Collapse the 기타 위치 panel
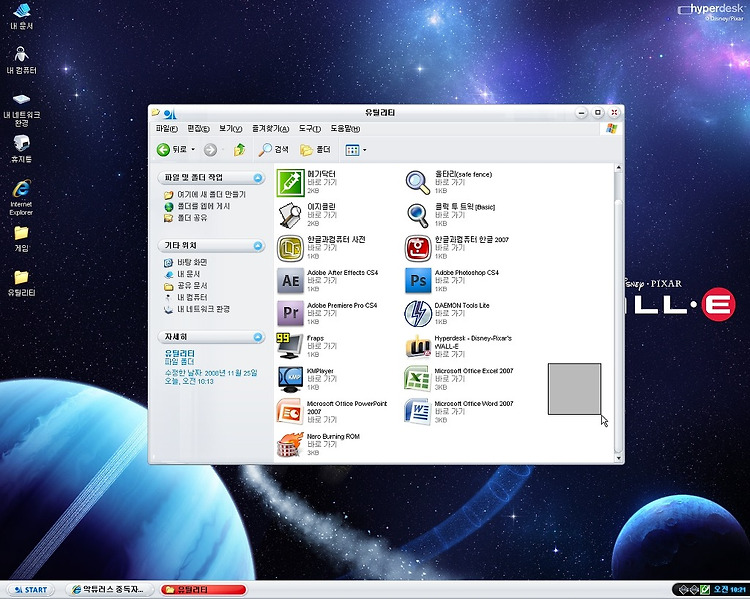 coord(258,245)
